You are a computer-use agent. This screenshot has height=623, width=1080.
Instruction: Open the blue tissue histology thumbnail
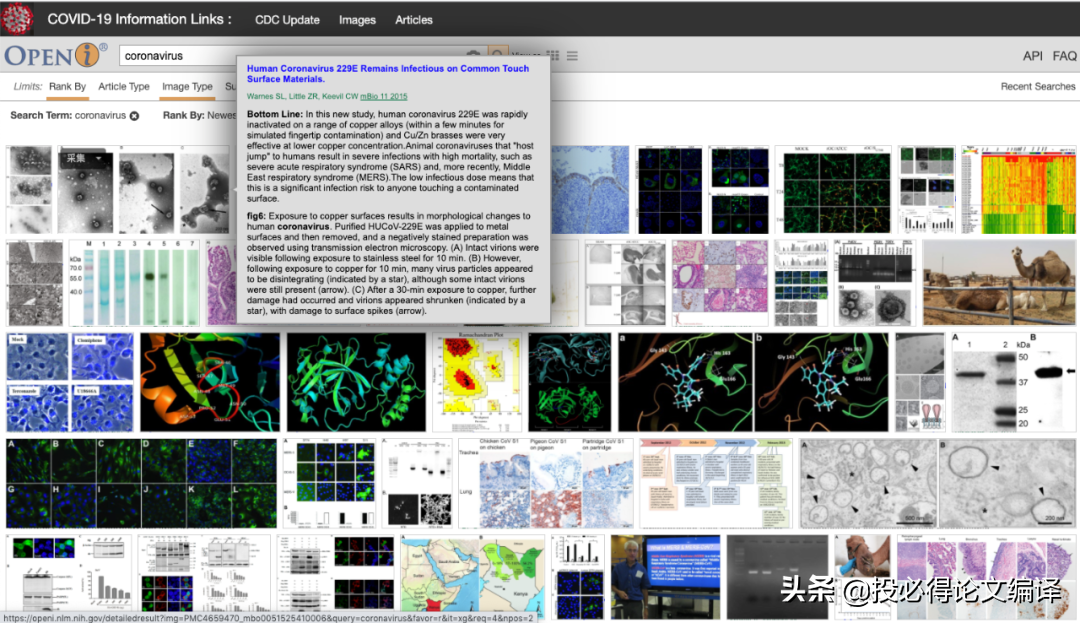pos(590,189)
